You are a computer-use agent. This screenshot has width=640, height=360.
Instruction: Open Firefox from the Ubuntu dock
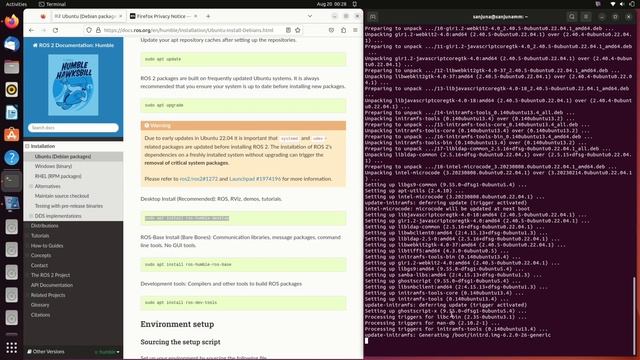click(x=11, y=21)
